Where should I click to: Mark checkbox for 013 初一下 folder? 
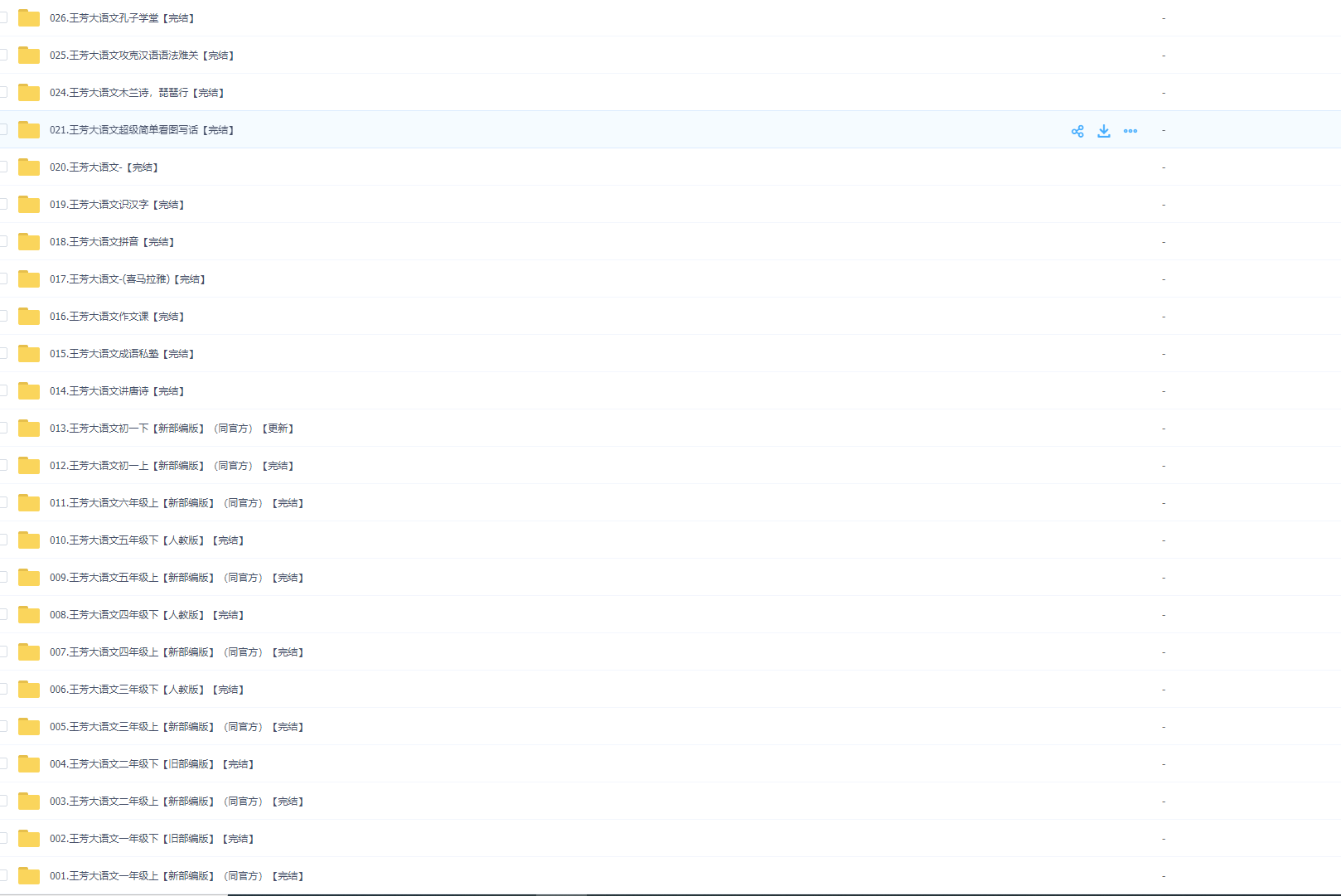2,428
